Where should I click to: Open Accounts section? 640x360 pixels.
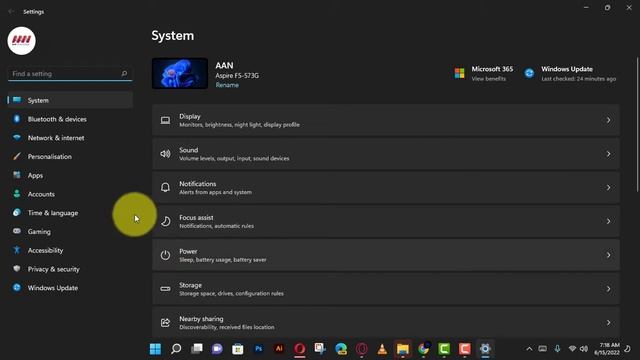click(x=70, y=194)
